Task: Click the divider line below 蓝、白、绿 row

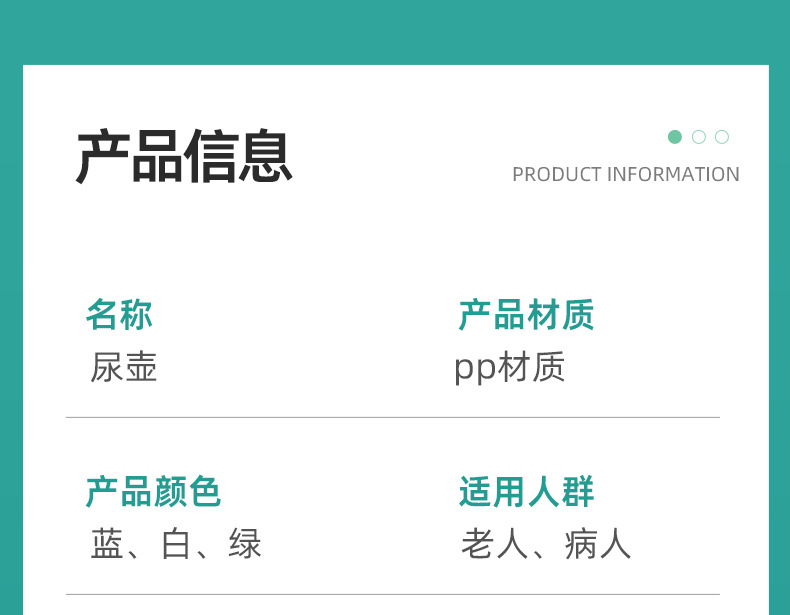Action: pyautogui.click(x=392, y=594)
